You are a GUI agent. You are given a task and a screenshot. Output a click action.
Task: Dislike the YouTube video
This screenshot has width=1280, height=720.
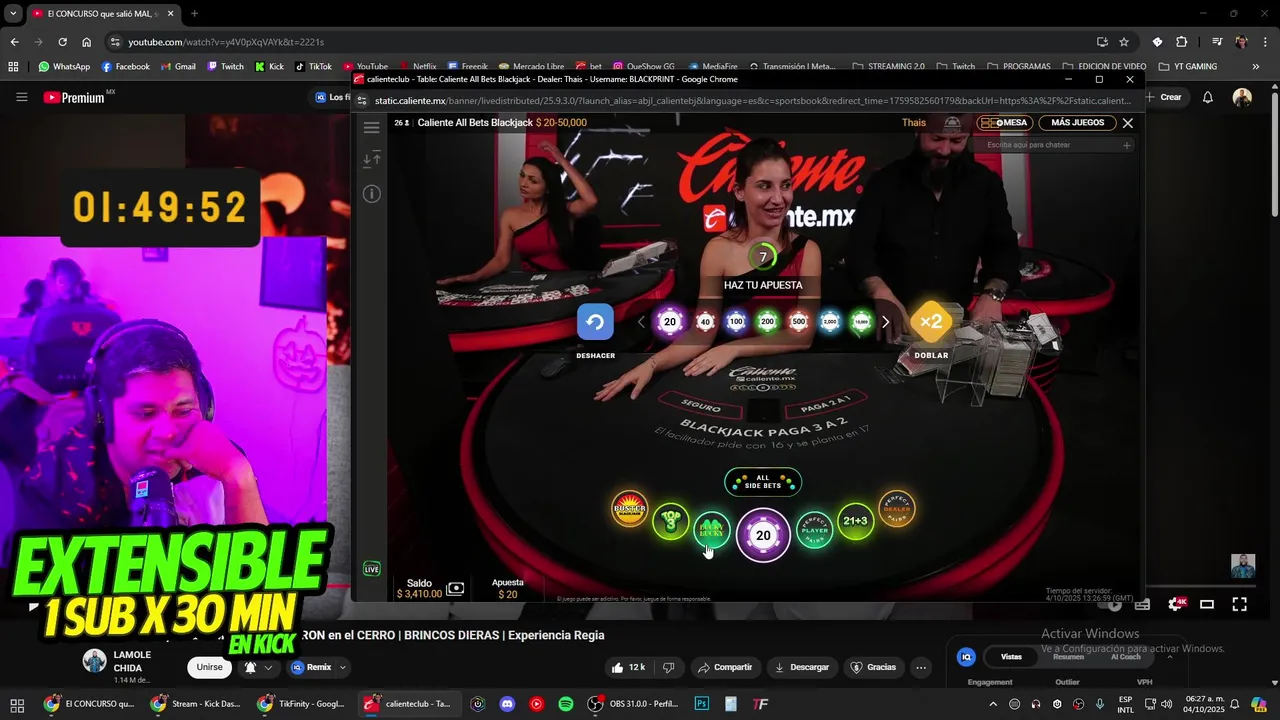669,667
